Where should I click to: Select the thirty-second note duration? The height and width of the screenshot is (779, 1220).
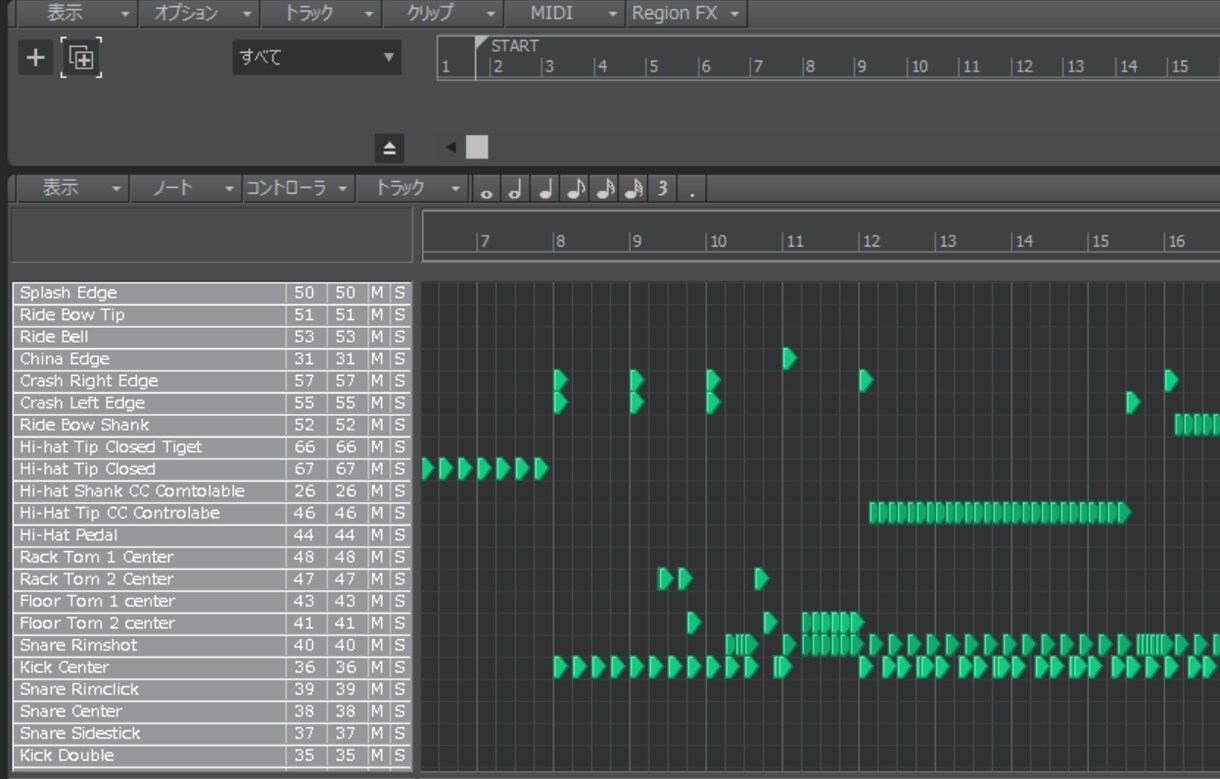tap(632, 188)
